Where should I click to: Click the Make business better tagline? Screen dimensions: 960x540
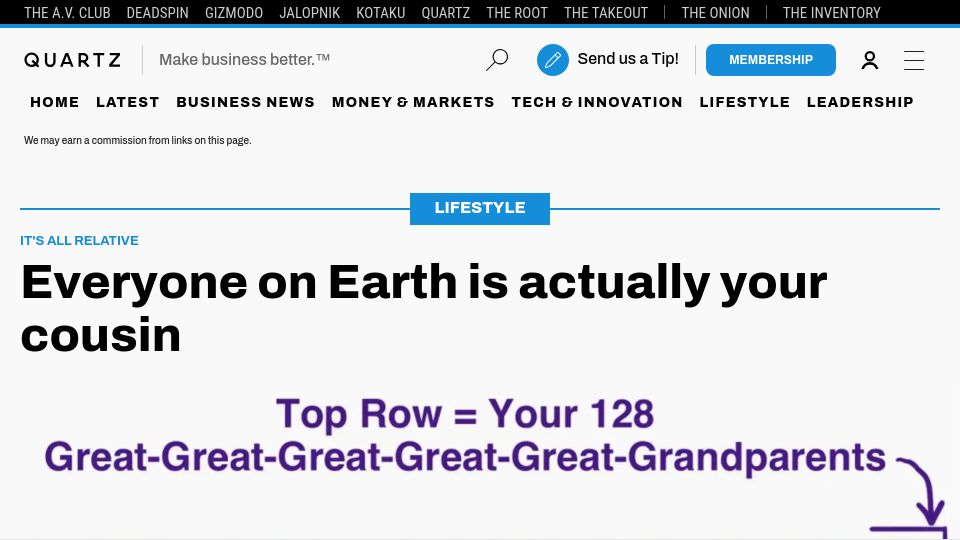pyautogui.click(x=244, y=59)
